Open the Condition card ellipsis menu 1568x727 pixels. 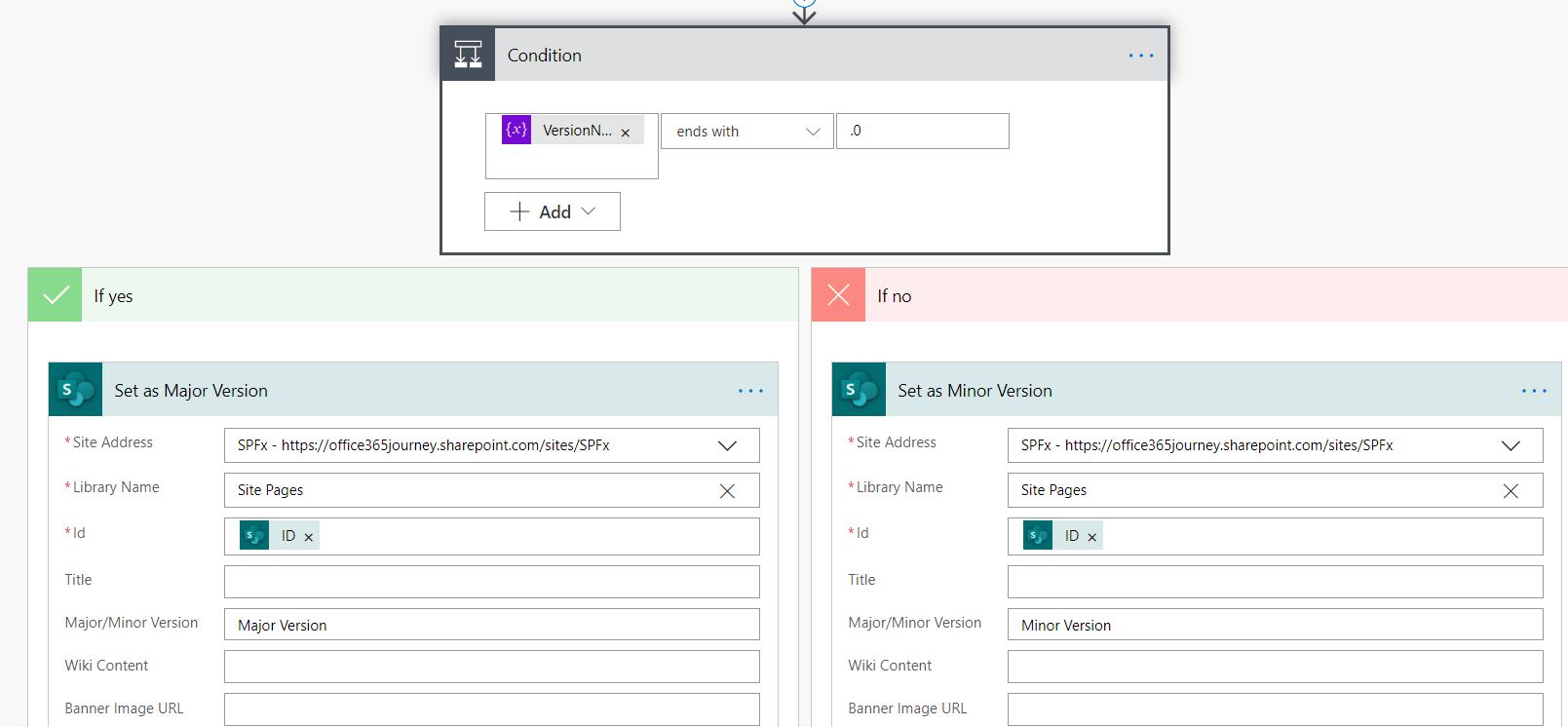1140,56
